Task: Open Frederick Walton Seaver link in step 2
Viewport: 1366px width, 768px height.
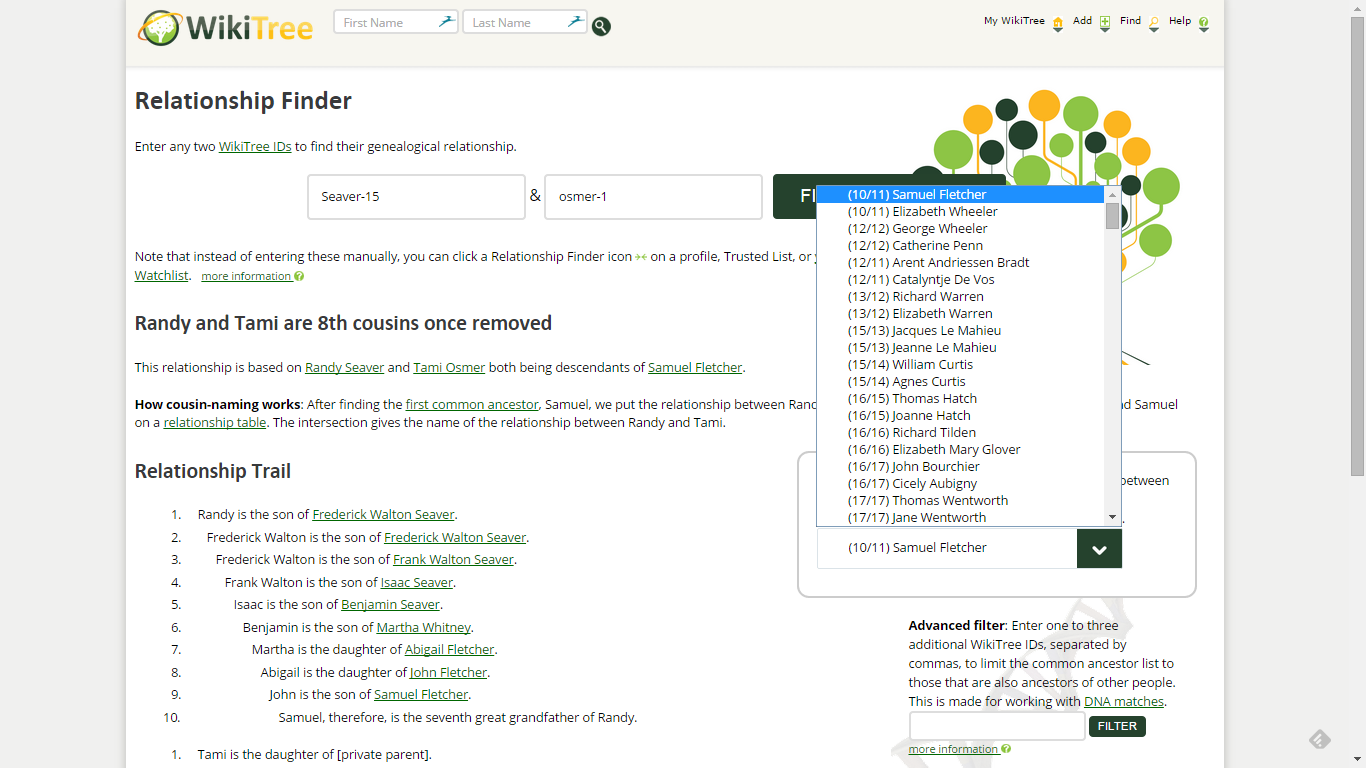Action: [x=455, y=537]
